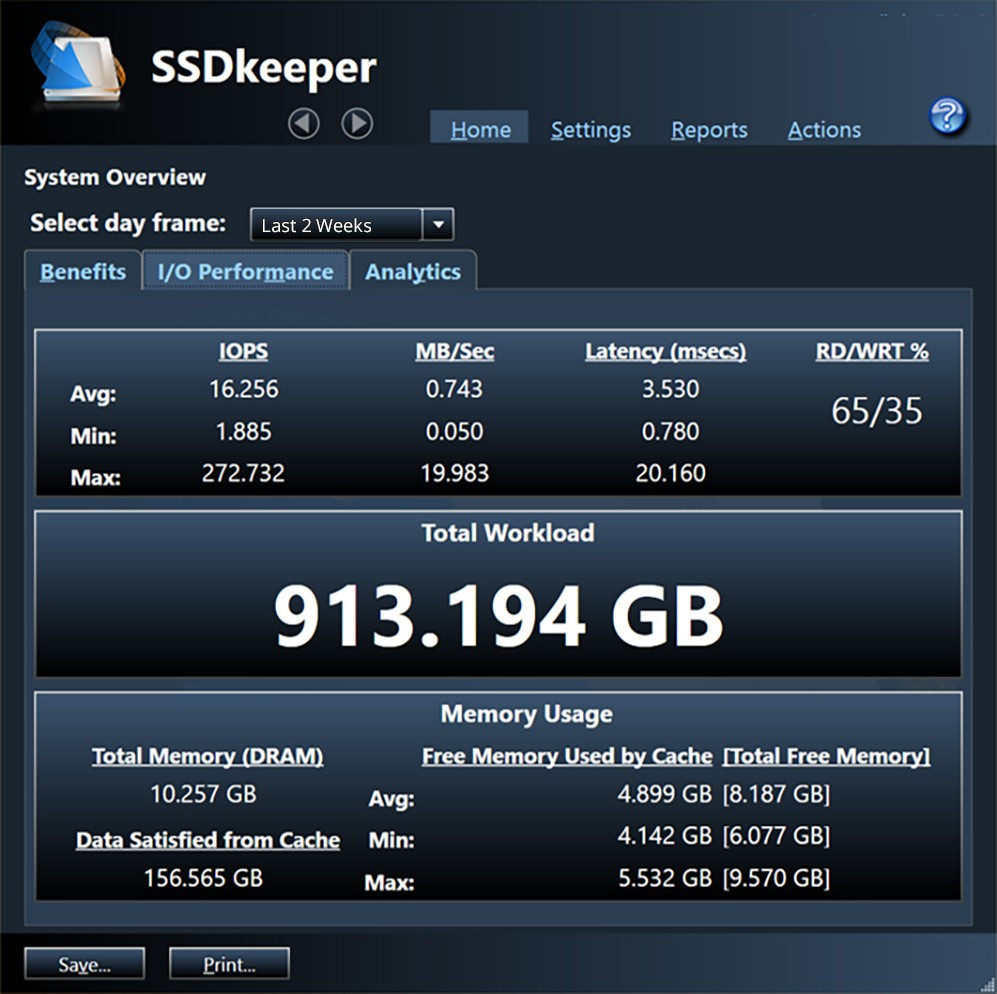Click minimum free memory [6.077 GB]
Viewport: 997px width, 994px height.
pos(776,836)
